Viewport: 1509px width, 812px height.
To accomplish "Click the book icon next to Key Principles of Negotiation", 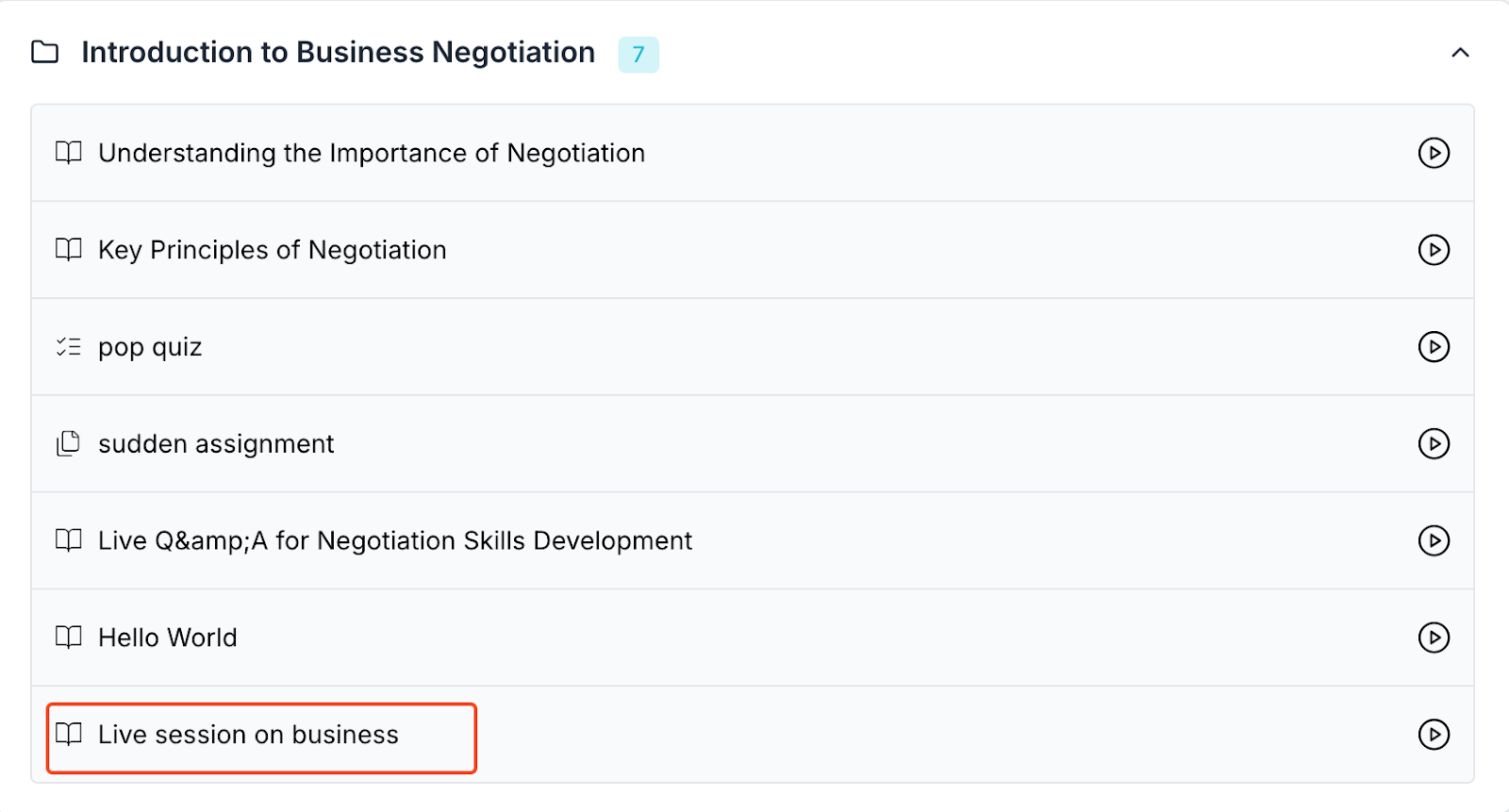I will (67, 250).
